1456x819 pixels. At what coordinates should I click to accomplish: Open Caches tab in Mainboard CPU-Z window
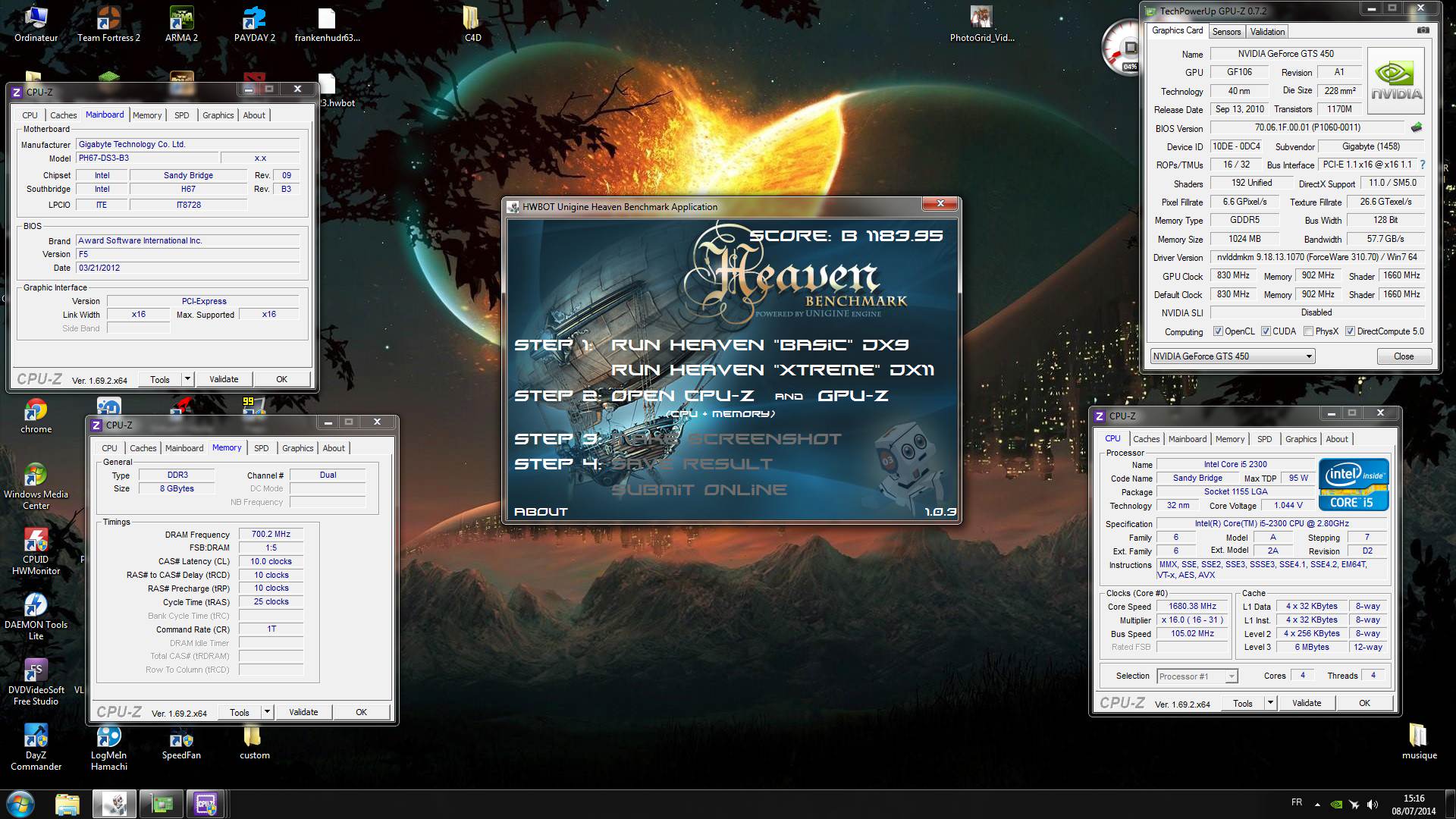coord(64,115)
